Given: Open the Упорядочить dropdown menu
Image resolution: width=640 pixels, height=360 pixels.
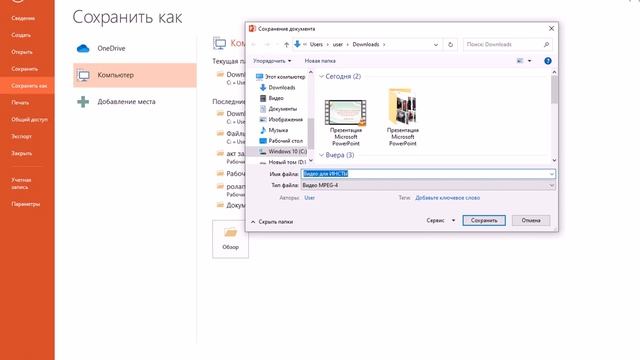Looking at the screenshot, I should pos(272,61).
